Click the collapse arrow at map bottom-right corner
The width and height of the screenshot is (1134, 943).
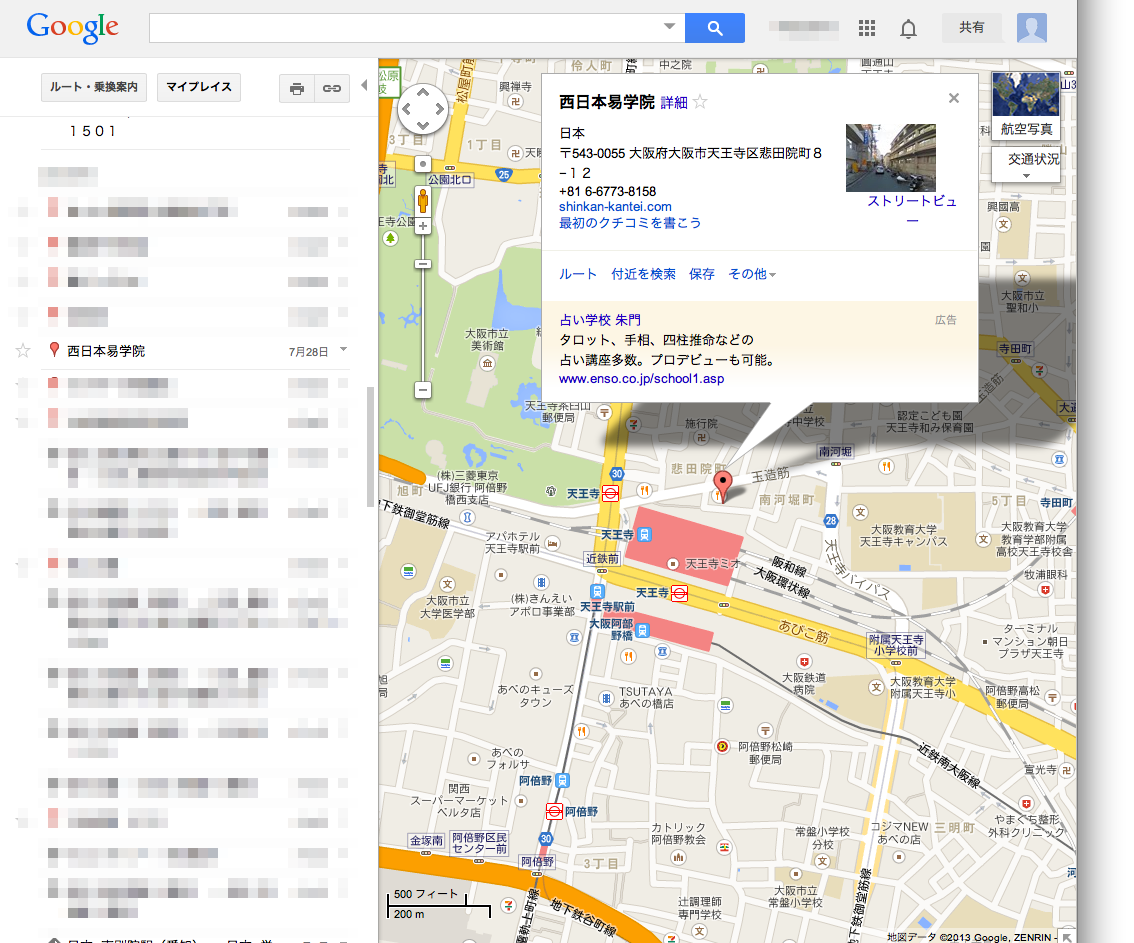(x=1067, y=937)
